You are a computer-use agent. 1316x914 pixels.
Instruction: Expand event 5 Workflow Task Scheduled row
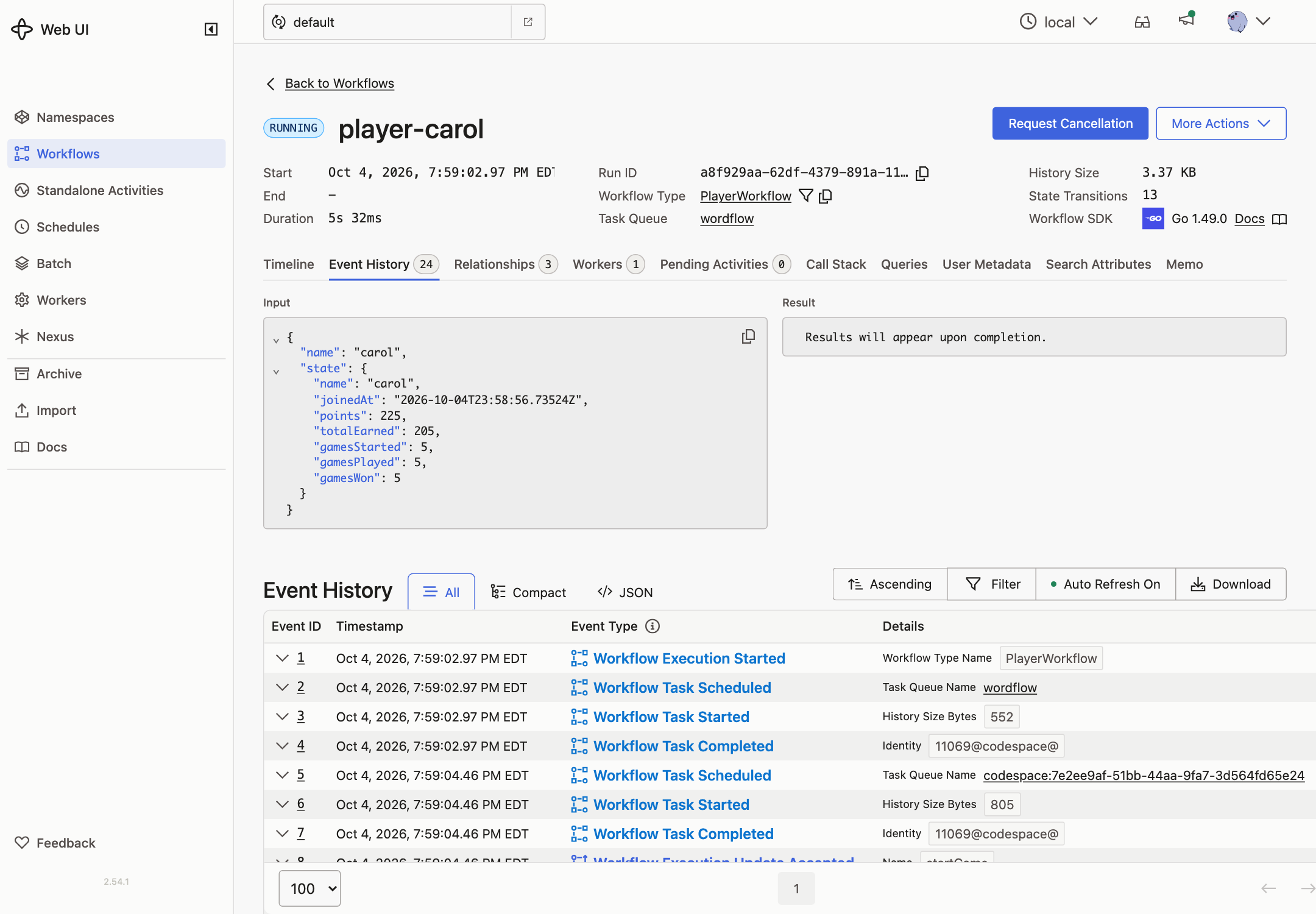281,775
